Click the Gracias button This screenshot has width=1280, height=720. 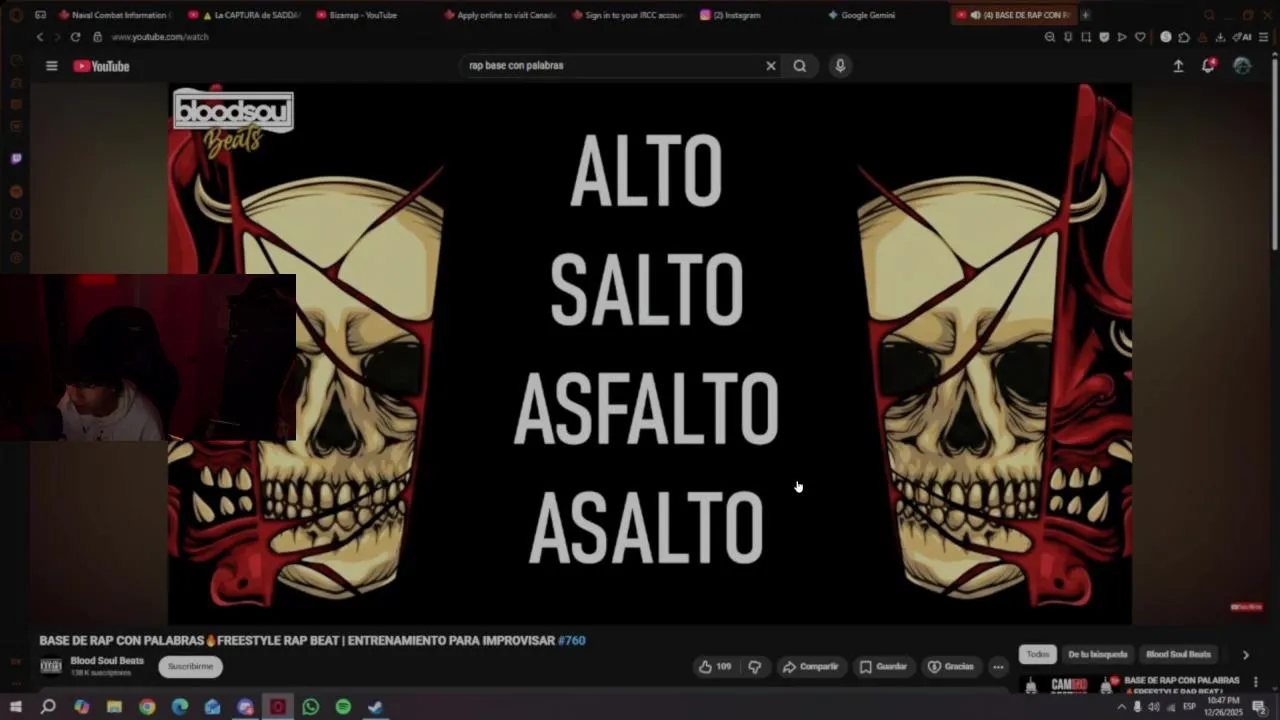pyautogui.click(x=950, y=667)
